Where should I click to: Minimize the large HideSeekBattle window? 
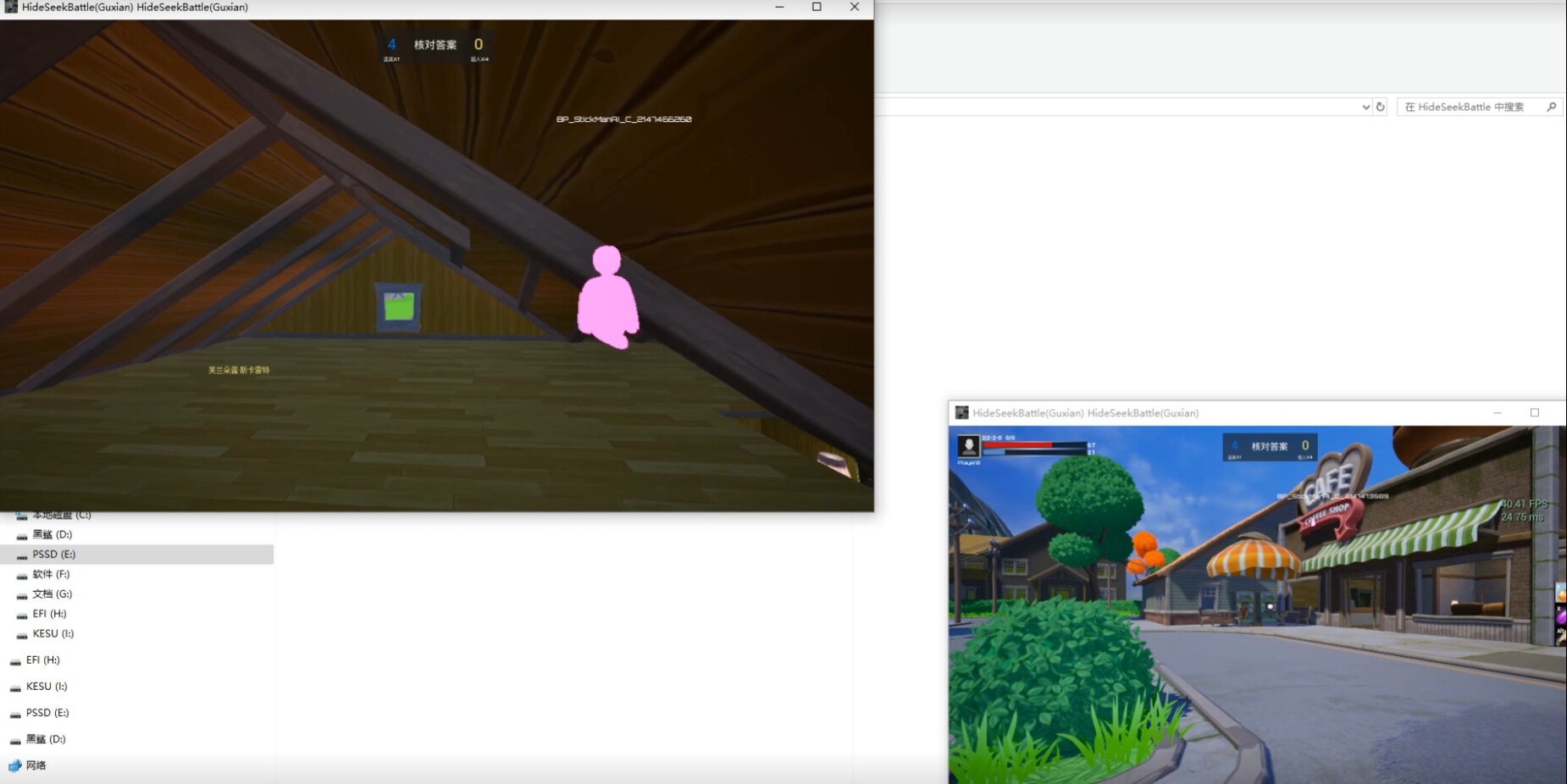(779, 8)
